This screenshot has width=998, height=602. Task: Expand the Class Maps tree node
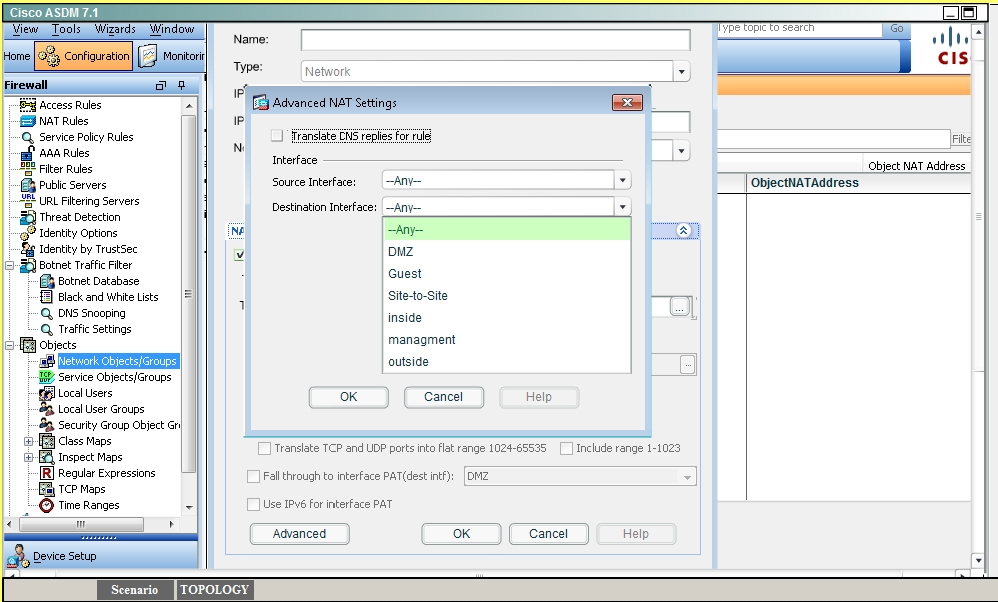click(29, 441)
